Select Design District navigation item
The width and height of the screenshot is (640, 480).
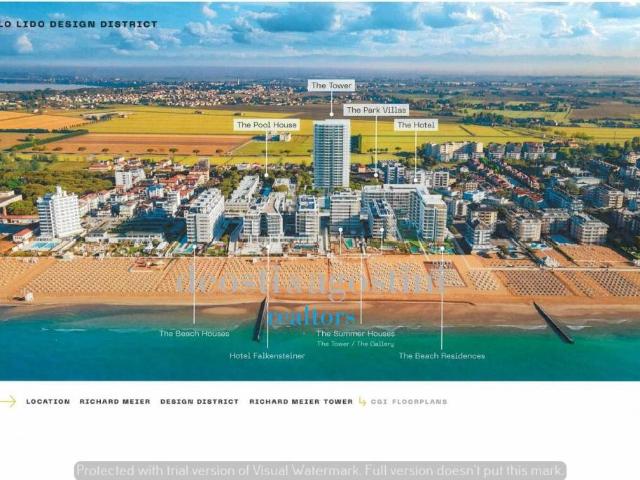(x=200, y=402)
